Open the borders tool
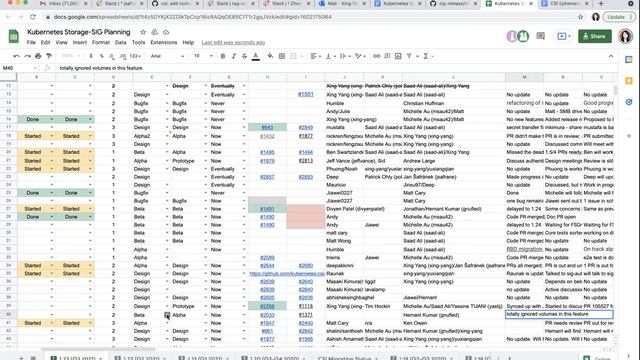 282,56
